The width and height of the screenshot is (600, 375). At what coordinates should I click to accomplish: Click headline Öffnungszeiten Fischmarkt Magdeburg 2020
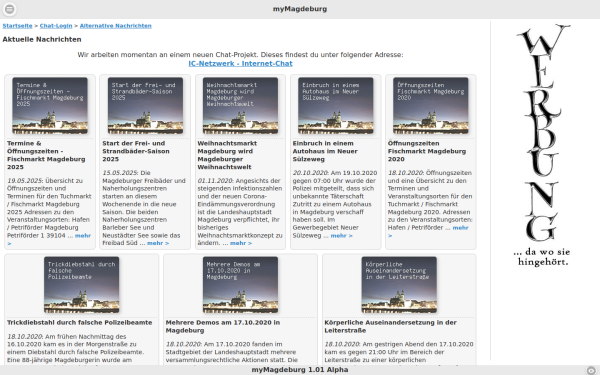427,151
